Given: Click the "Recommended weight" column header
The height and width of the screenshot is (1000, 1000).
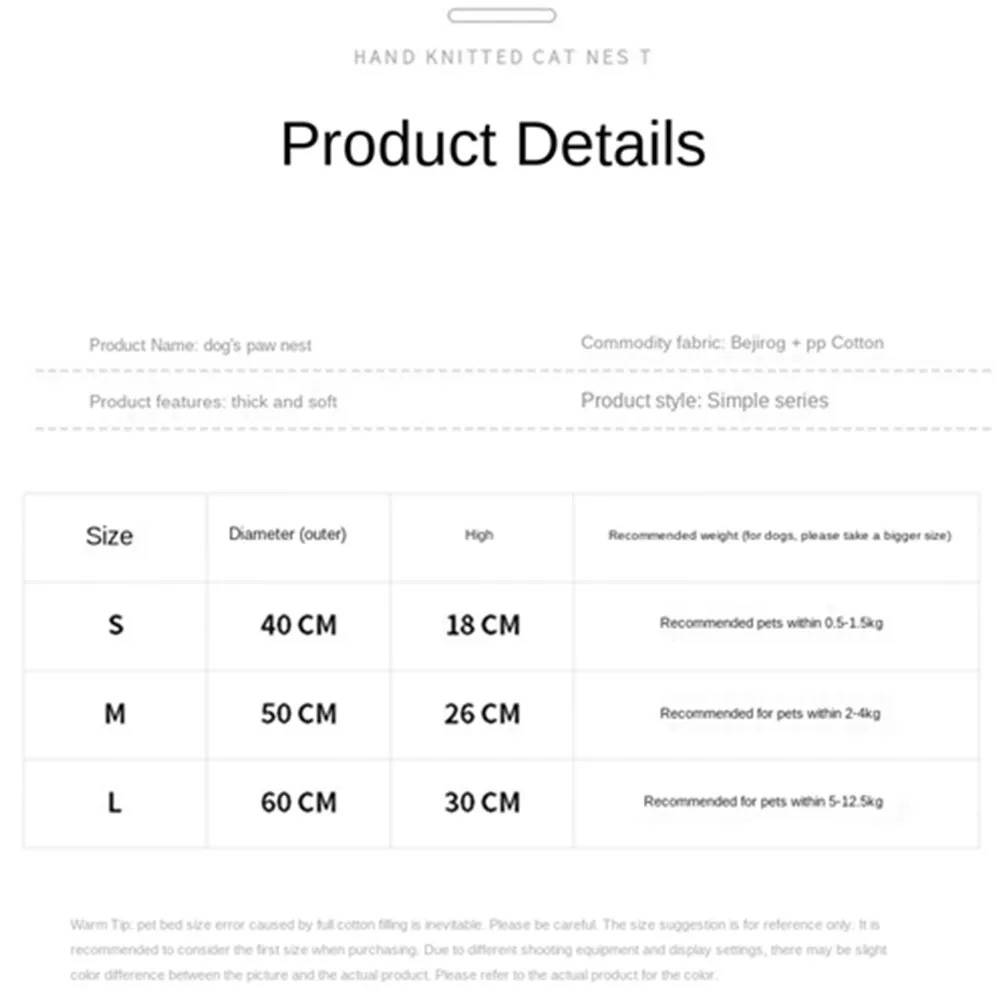Looking at the screenshot, I should [x=779, y=536].
